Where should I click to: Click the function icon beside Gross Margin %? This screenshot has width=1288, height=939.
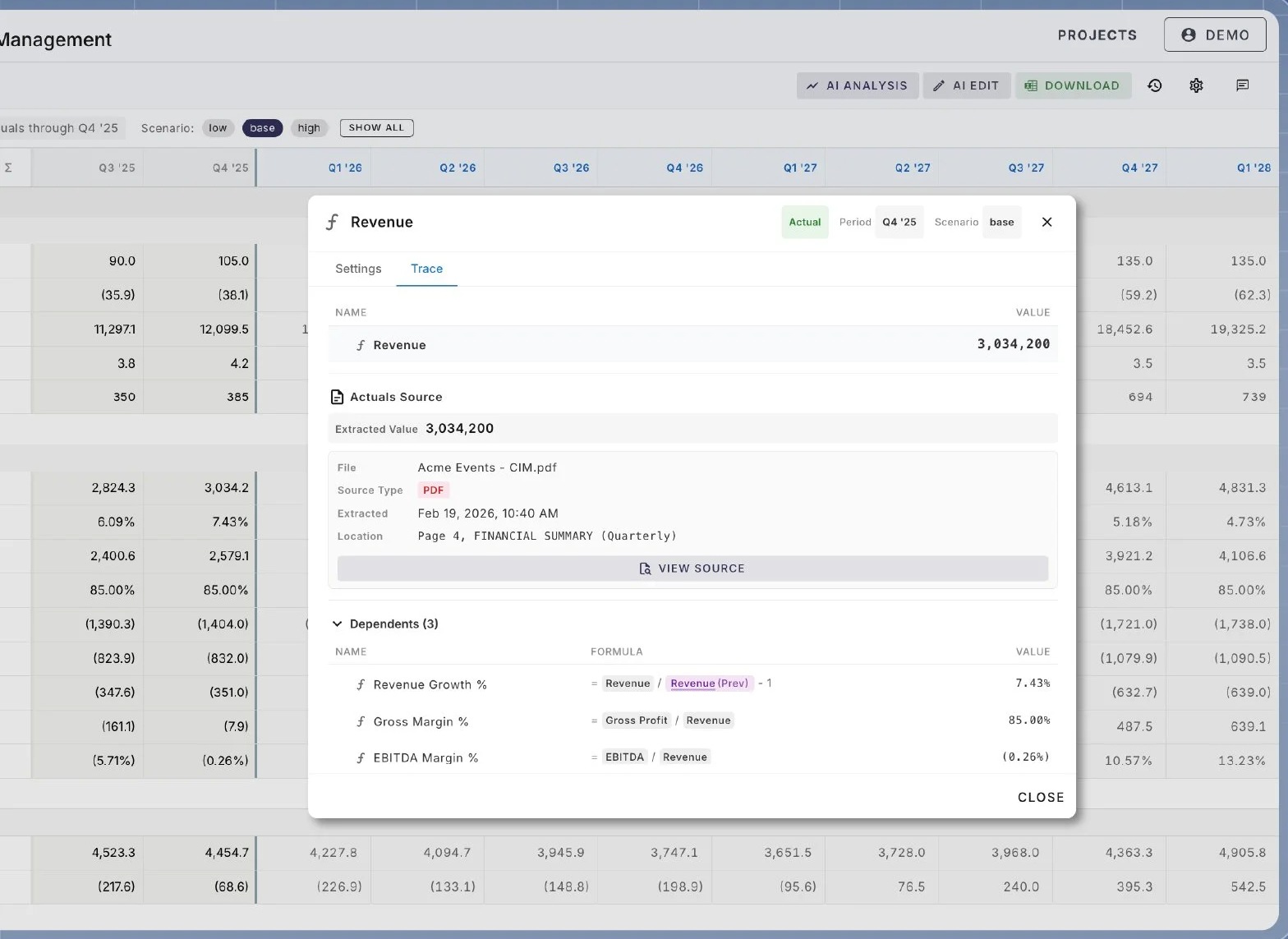(360, 721)
